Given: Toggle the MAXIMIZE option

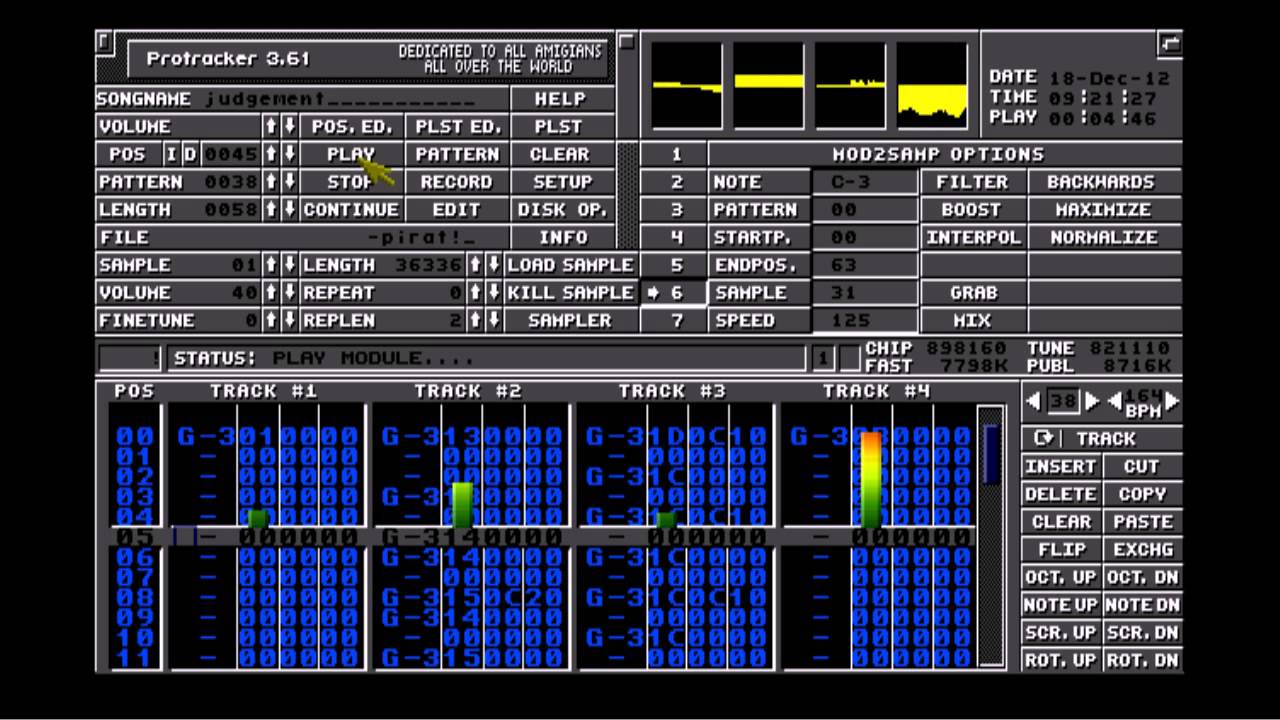Looking at the screenshot, I should click(x=1104, y=210).
